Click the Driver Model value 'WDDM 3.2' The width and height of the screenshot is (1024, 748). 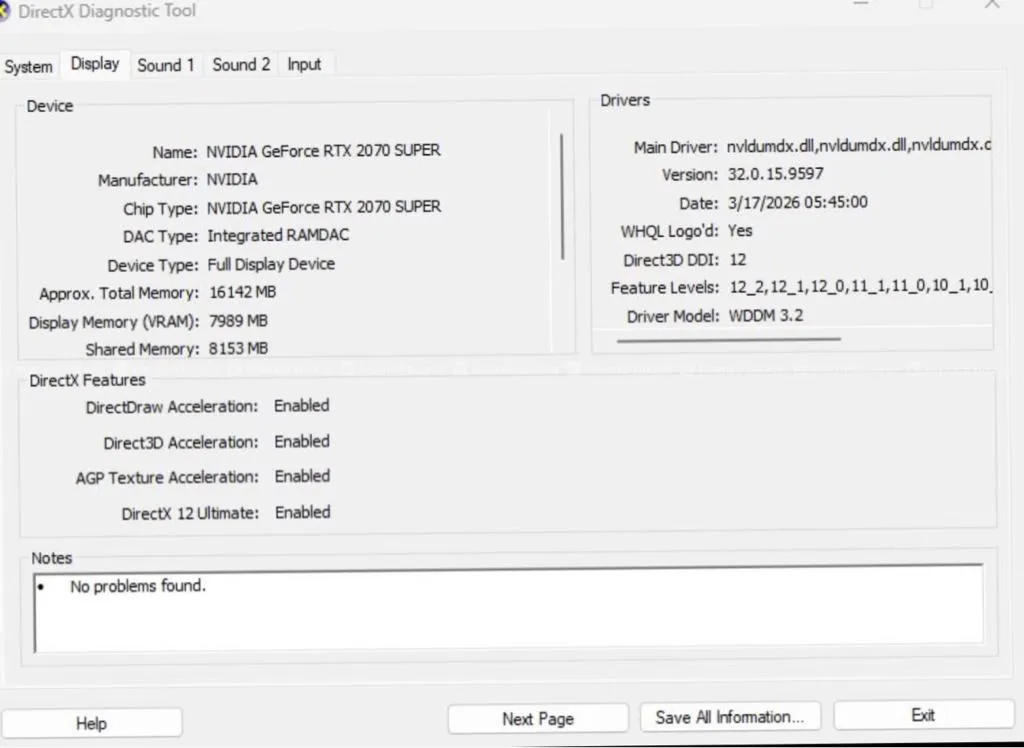tap(765, 316)
